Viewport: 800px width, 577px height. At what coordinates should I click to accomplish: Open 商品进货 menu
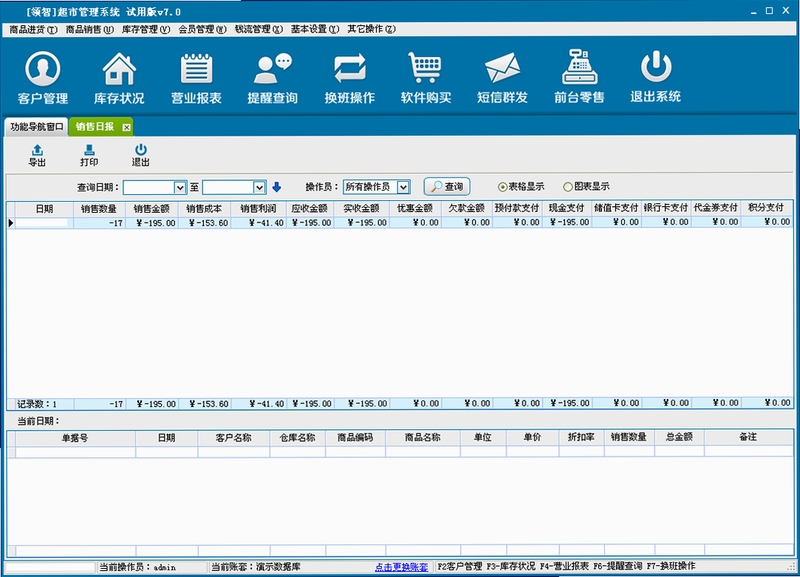point(33,30)
